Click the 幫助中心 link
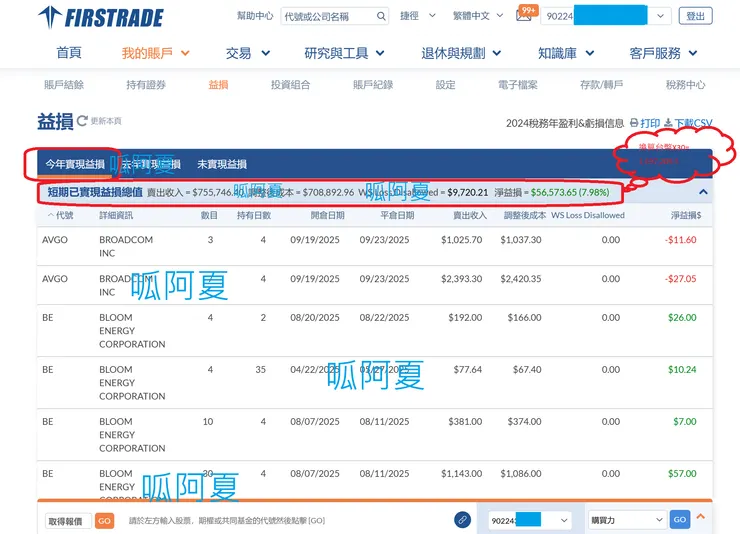Image resolution: width=740 pixels, height=534 pixels. (255, 16)
